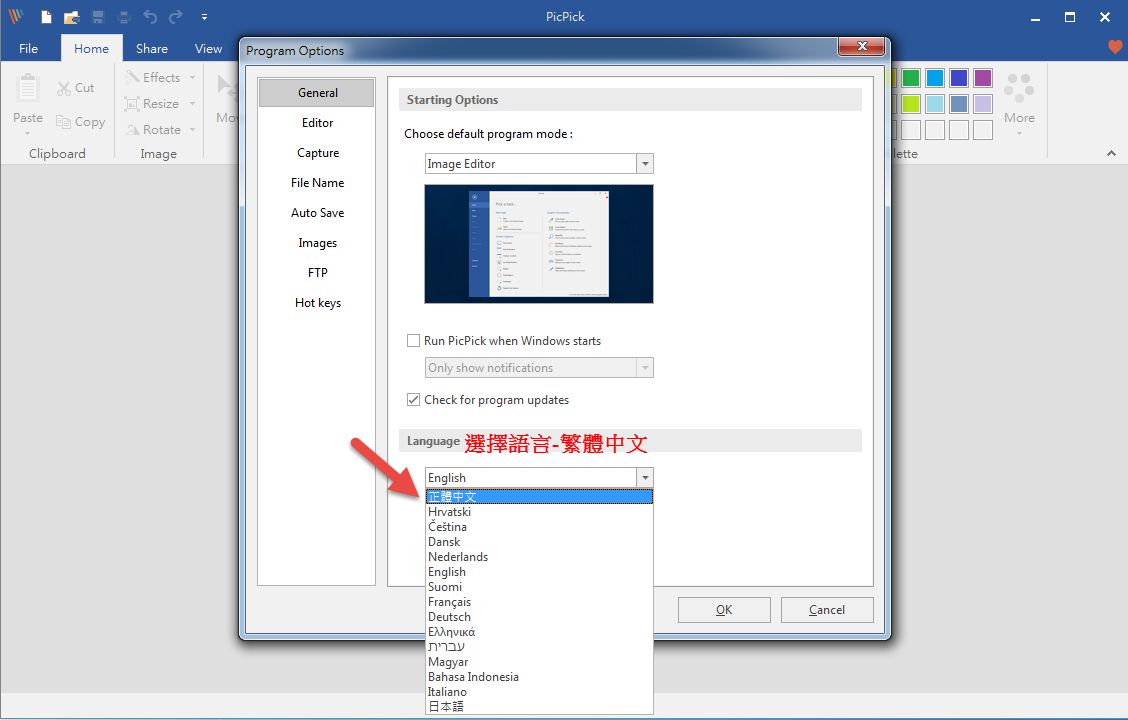Expand the Rotate dropdown
Image resolution: width=1128 pixels, height=720 pixels.
pos(192,129)
